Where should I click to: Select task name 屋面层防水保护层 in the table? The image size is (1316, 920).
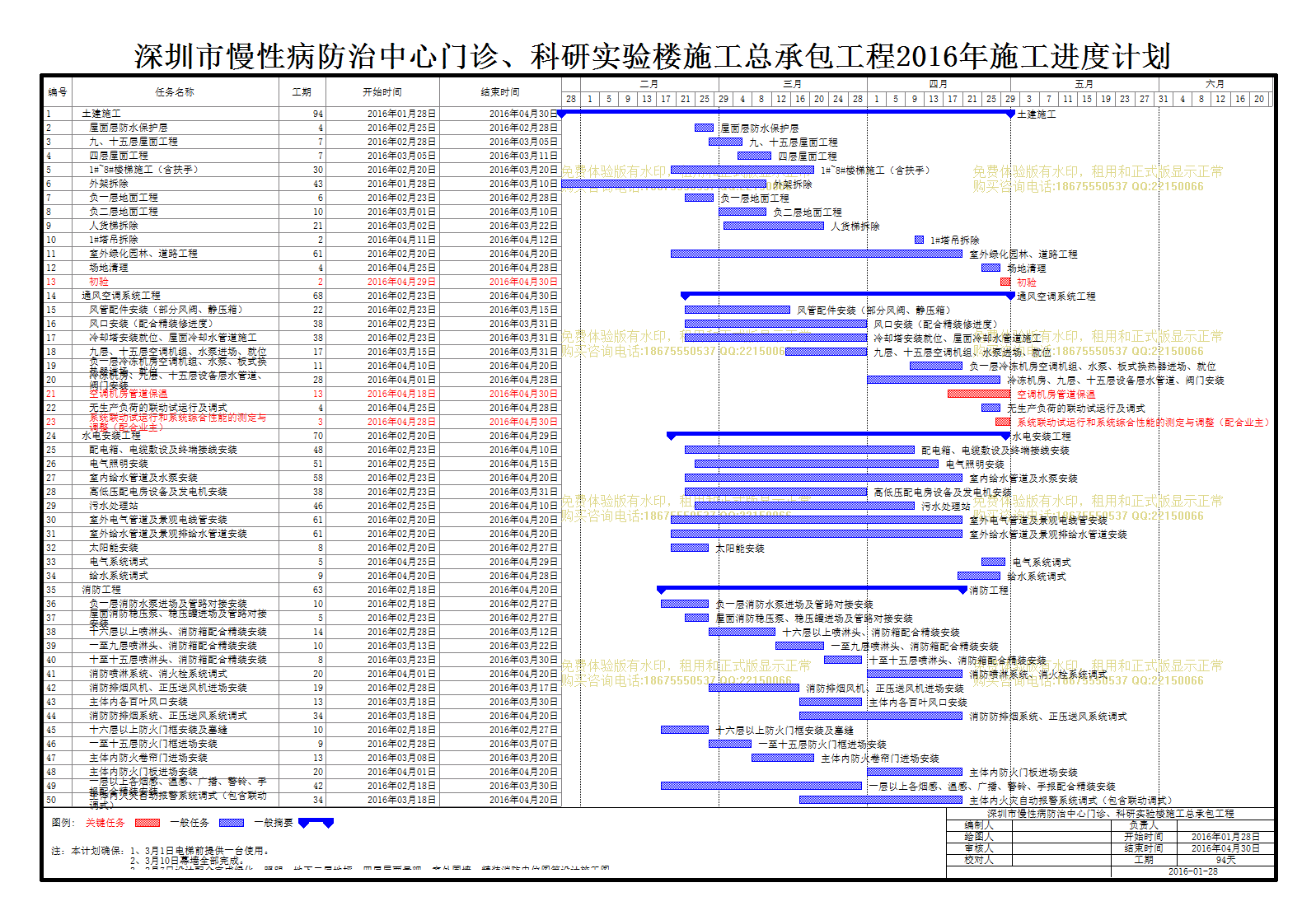point(129,128)
